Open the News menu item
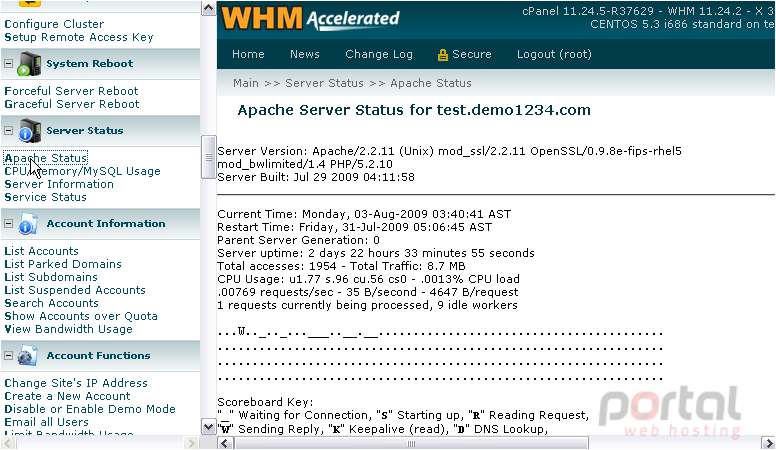 304,54
